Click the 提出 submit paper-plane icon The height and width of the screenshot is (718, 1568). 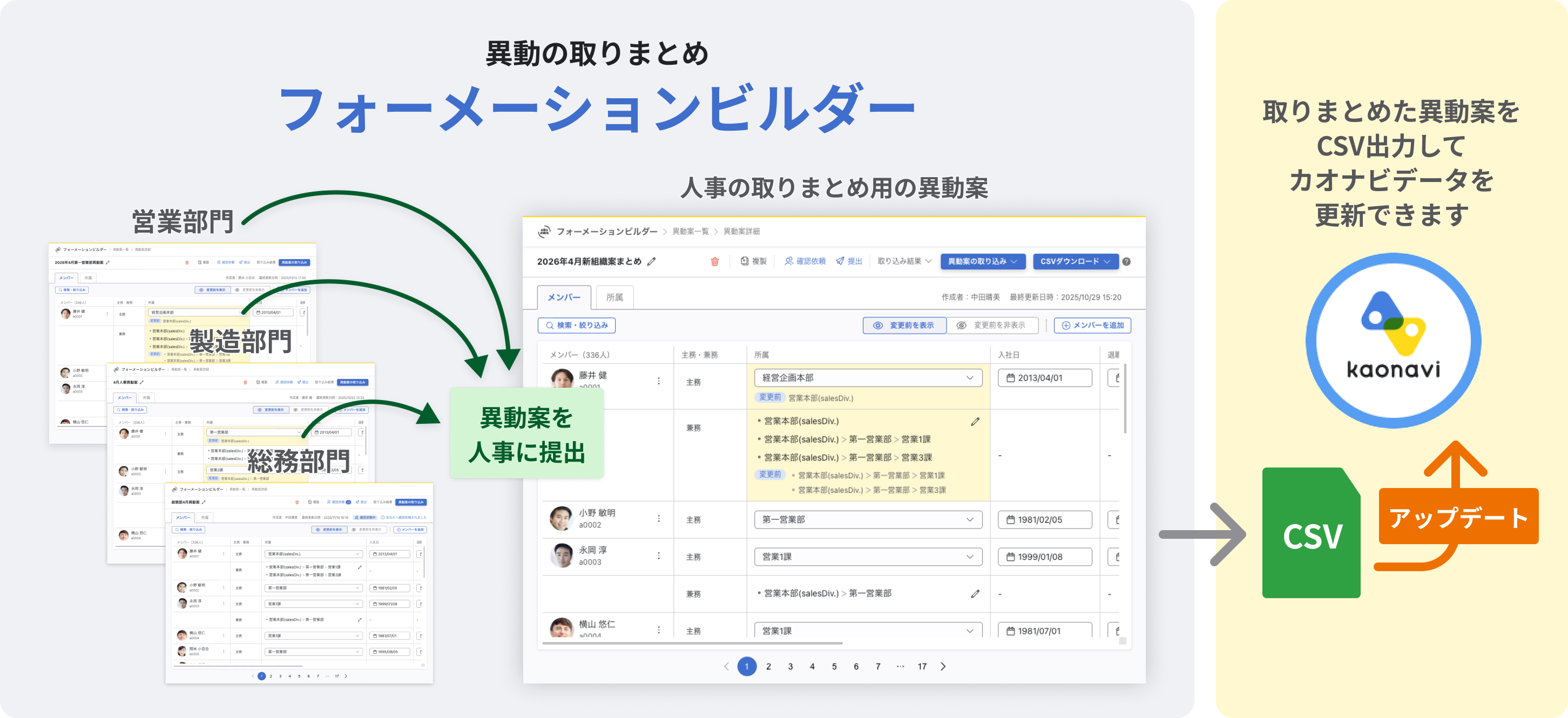pos(840,262)
